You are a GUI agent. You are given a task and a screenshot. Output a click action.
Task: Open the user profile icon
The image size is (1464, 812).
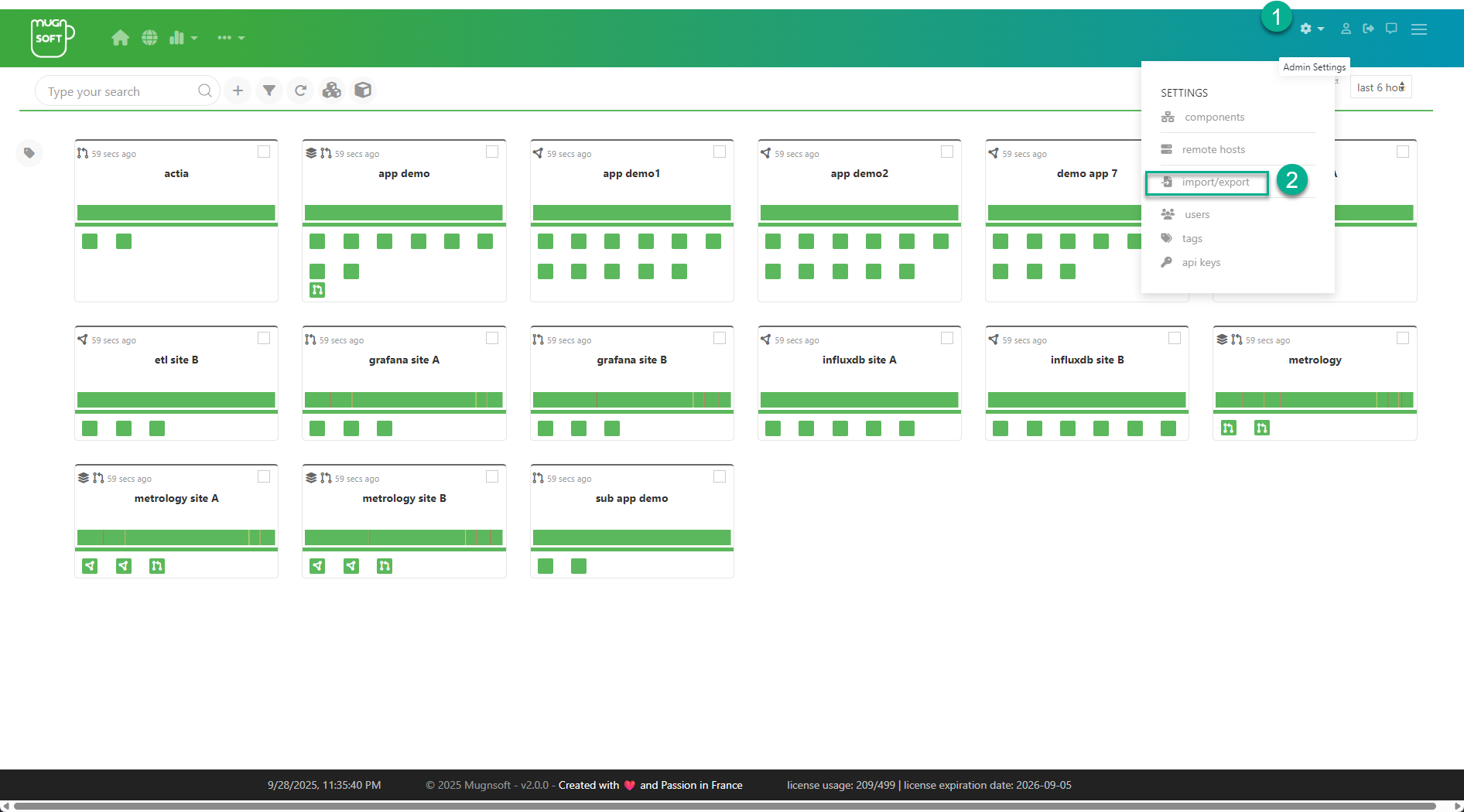pos(1346,29)
